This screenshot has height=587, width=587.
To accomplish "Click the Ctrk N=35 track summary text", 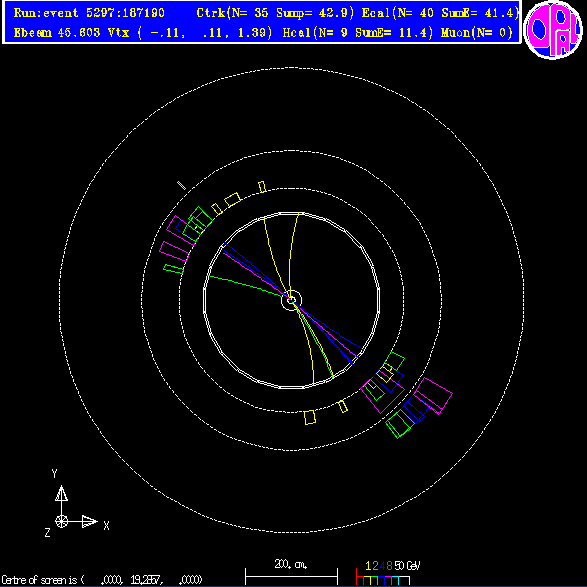I will (275, 13).
